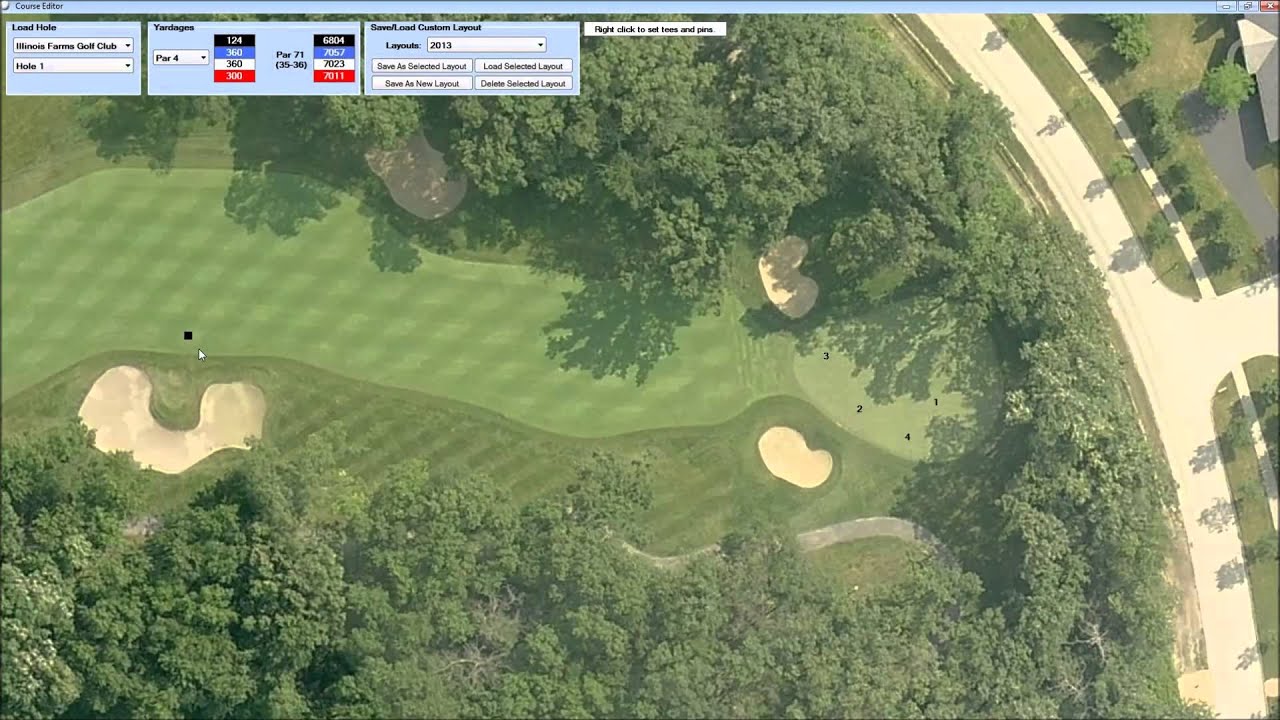Click the blue total yardage 7057 cell
Image resolution: width=1280 pixels, height=720 pixels.
point(334,53)
